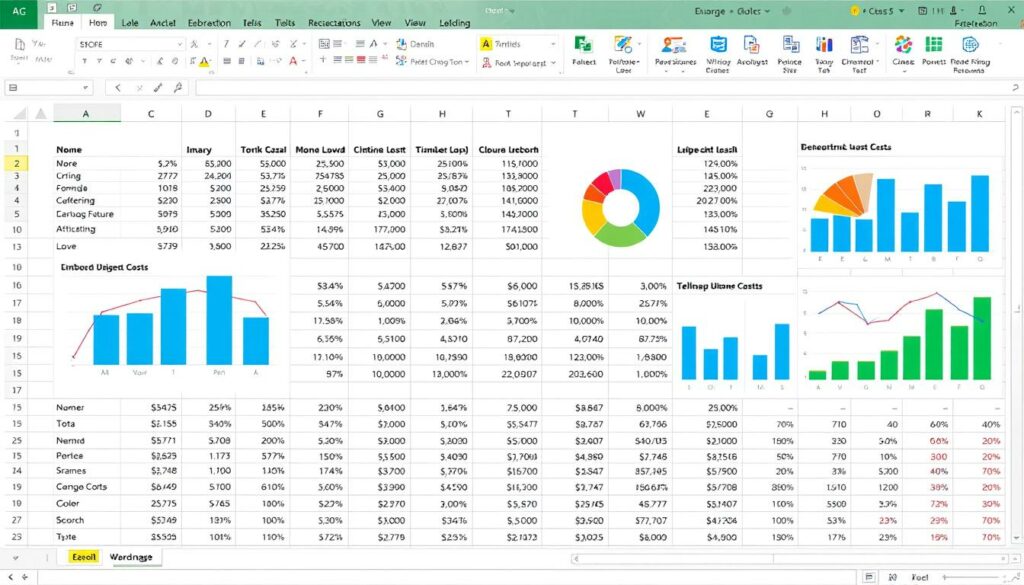This screenshot has width=1024, height=585.
Task: Click the Cloure Lrcborh header cell
Action: 509,150
